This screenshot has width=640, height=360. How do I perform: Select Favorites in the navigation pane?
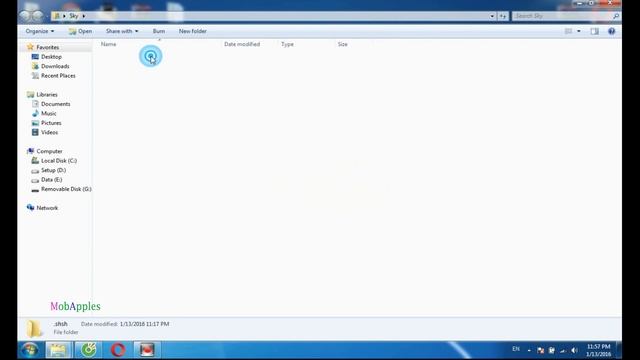pos(47,47)
